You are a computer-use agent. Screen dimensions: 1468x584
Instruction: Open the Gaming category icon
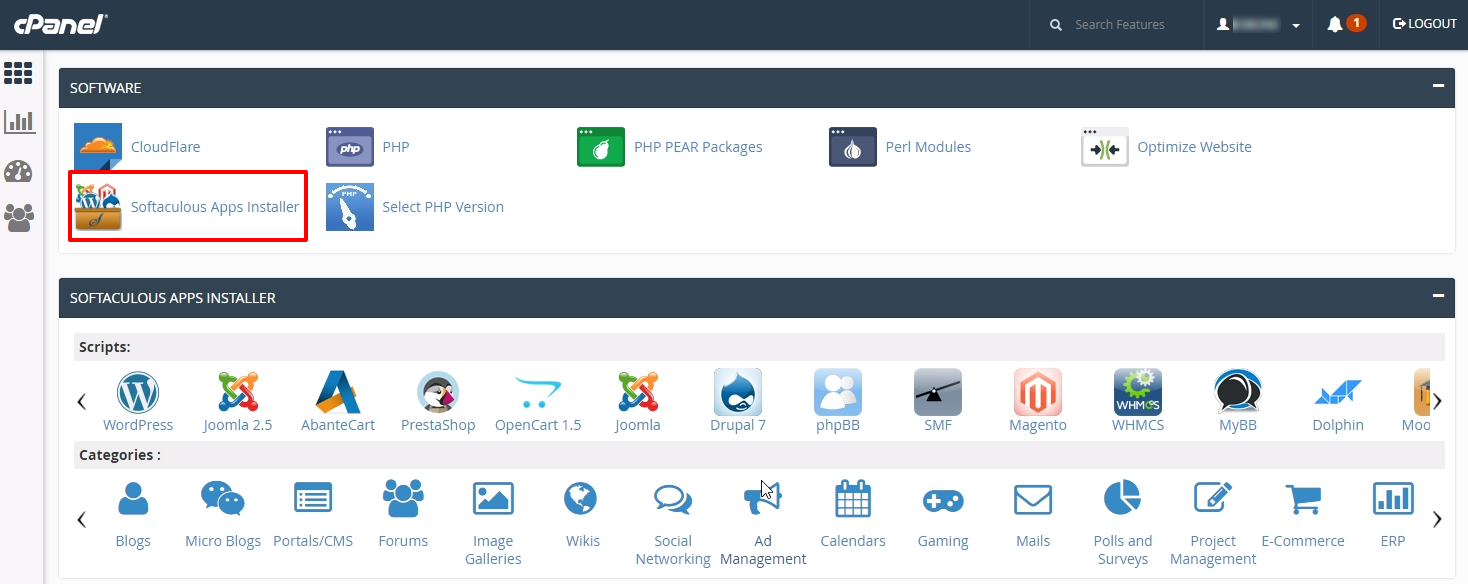(x=943, y=500)
